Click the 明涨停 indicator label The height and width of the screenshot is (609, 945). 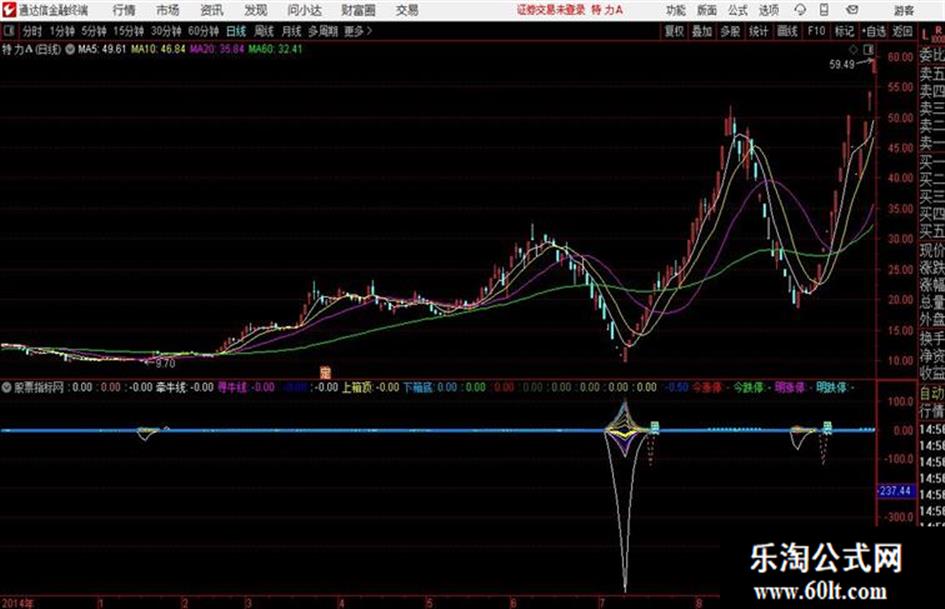click(790, 388)
